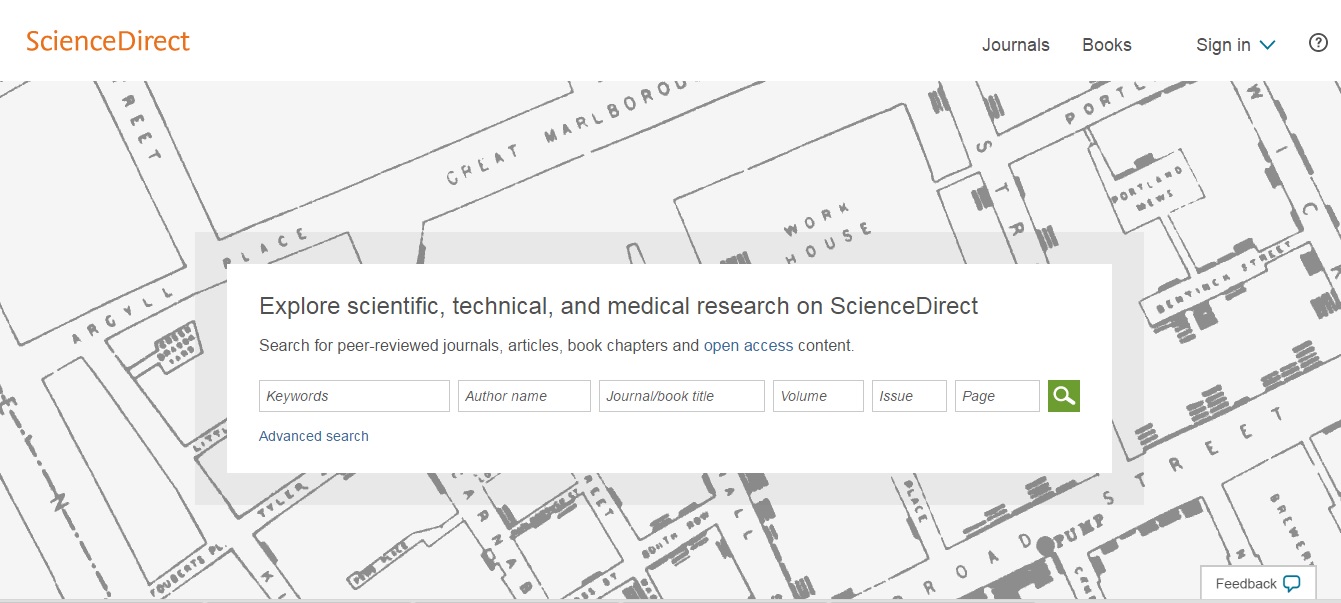Open the Feedback button
This screenshot has height=603, width=1341.
tap(1257, 584)
